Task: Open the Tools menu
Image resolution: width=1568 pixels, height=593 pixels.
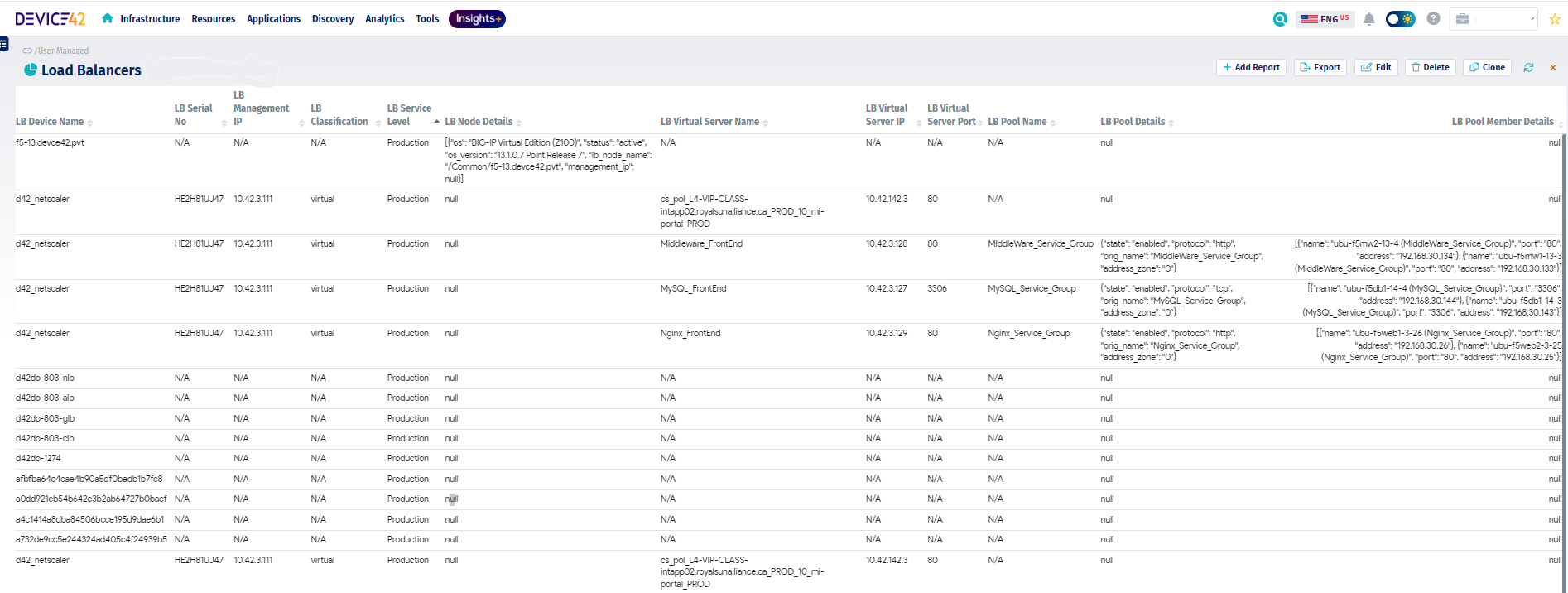Action: [x=427, y=18]
